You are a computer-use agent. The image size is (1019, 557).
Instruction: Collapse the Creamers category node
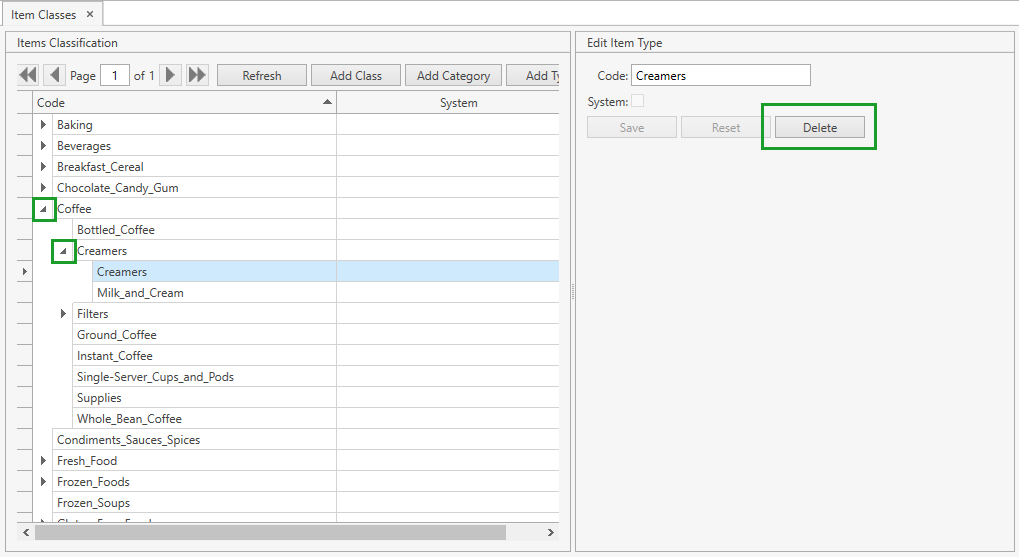pyautogui.click(x=63, y=251)
